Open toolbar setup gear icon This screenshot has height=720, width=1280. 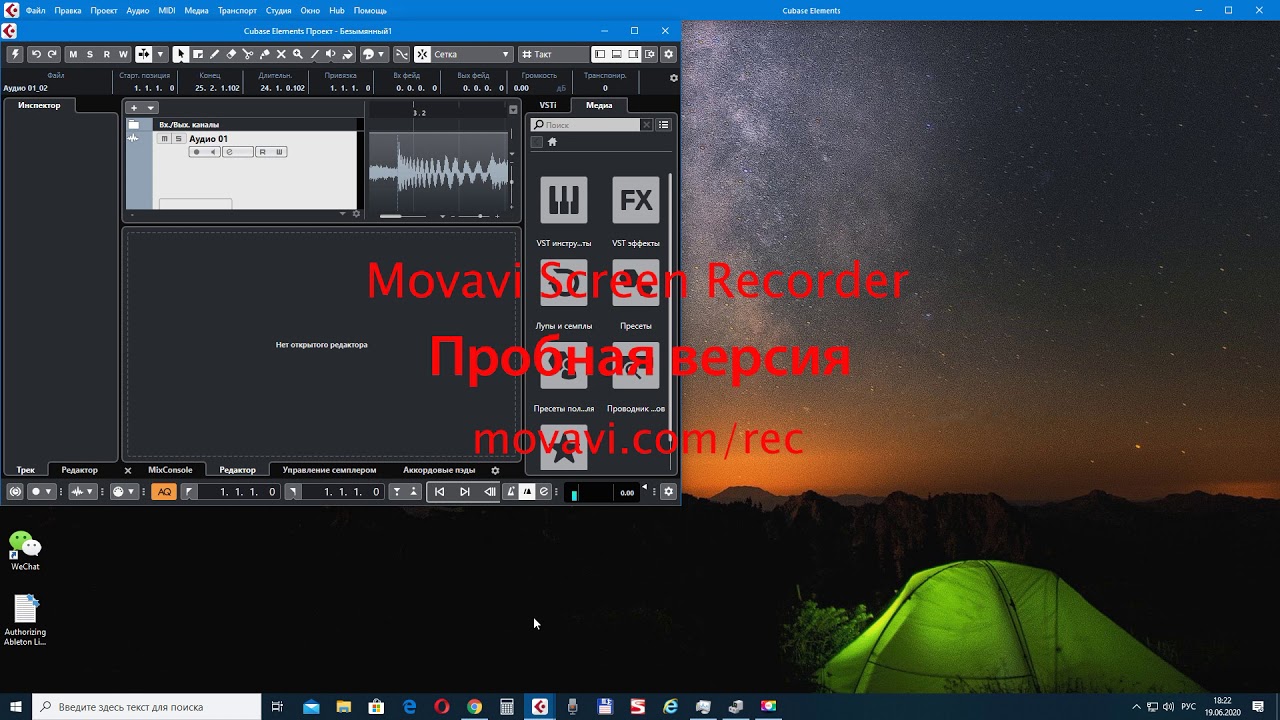pyautogui.click(x=668, y=54)
